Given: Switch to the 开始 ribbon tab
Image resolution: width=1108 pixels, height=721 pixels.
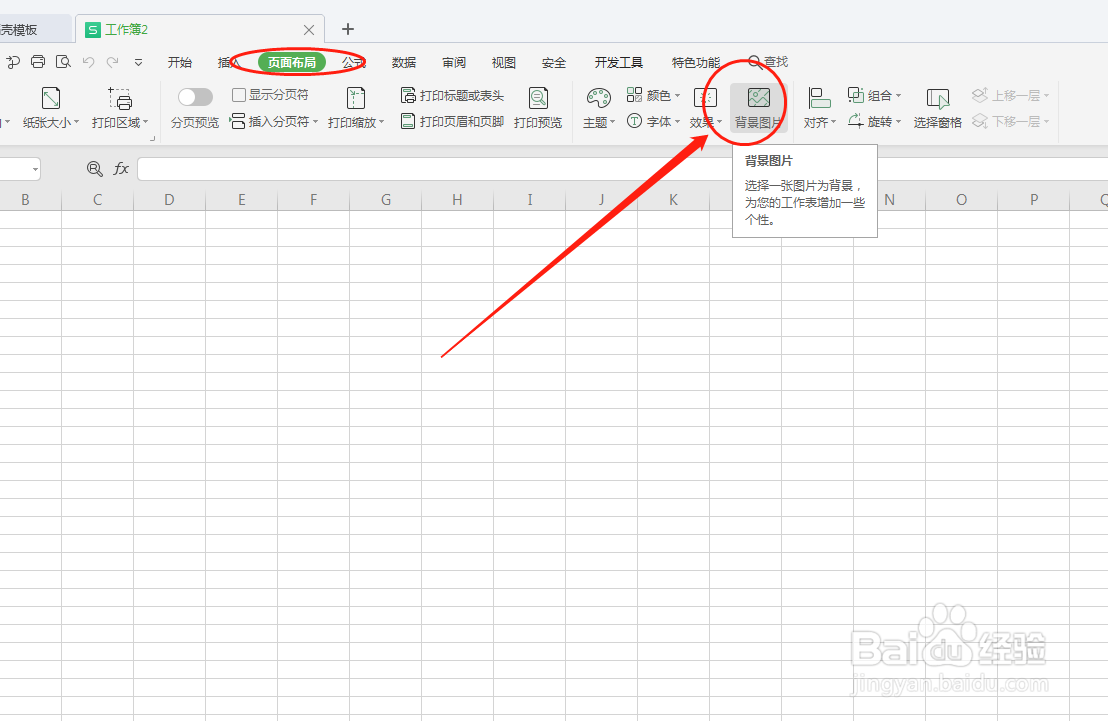Looking at the screenshot, I should 179,61.
